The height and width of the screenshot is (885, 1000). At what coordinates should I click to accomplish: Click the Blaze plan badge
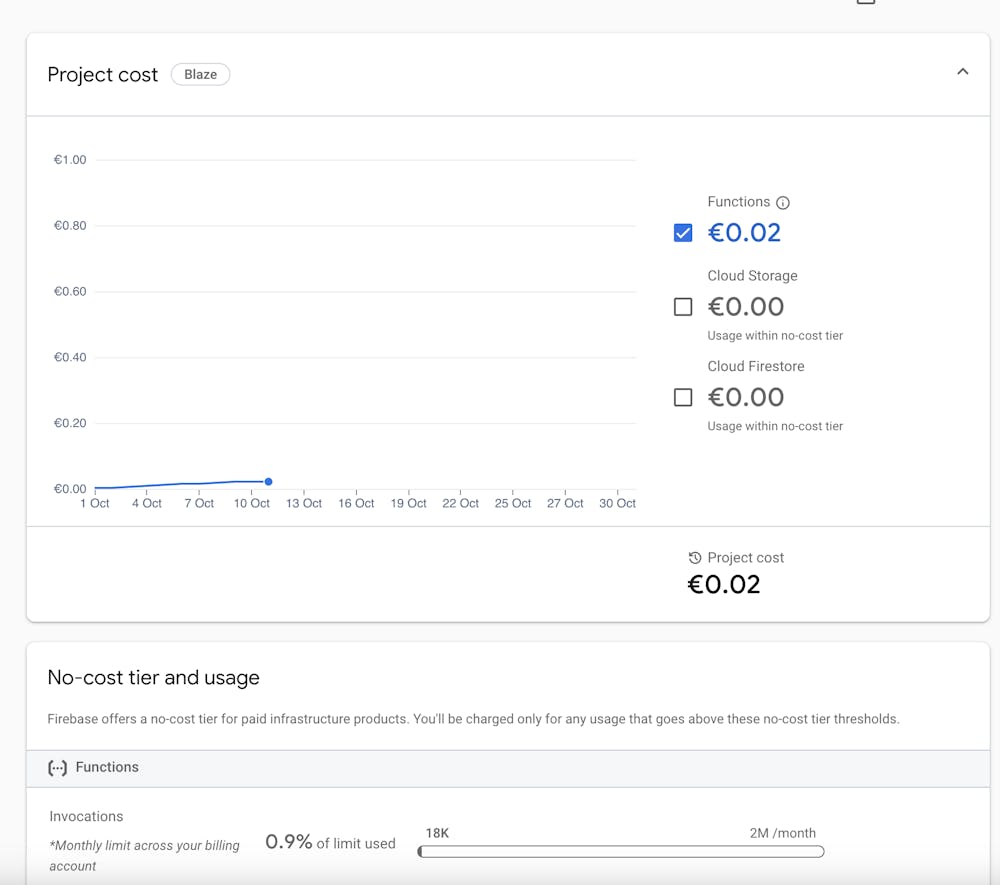pos(200,74)
